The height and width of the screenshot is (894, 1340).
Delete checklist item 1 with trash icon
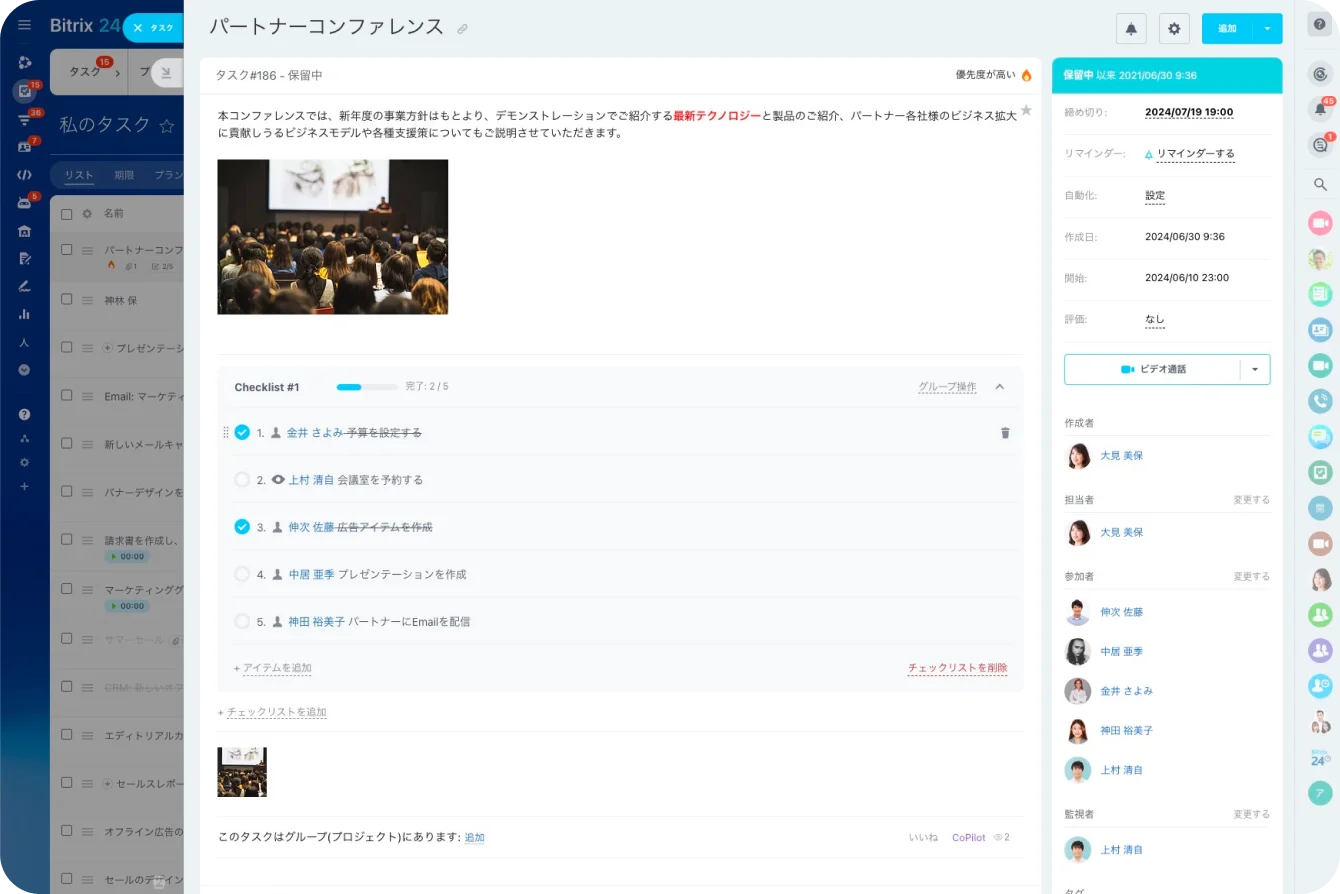point(1005,433)
